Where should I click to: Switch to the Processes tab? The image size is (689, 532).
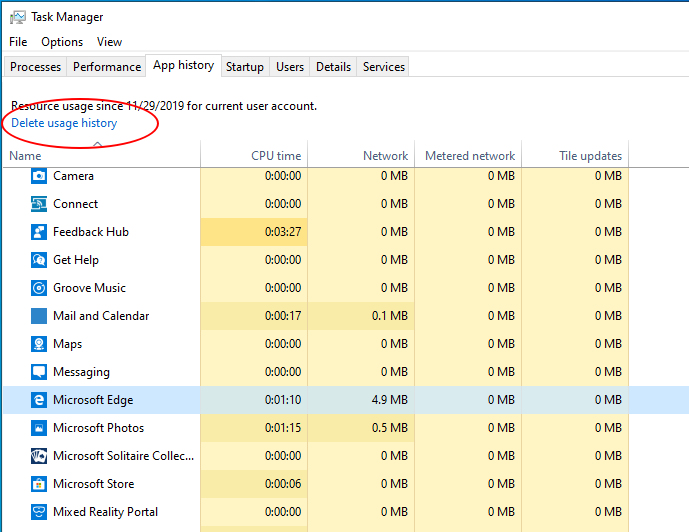(x=36, y=67)
